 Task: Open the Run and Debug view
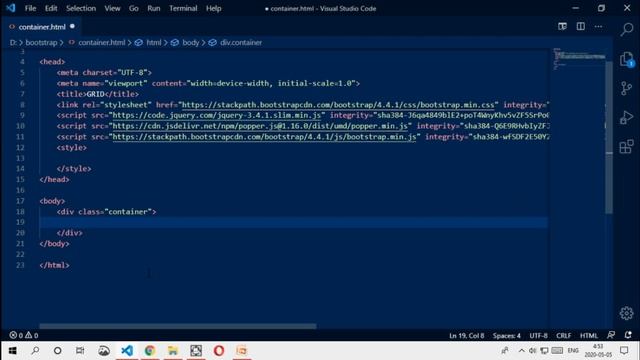click(x=627, y=118)
